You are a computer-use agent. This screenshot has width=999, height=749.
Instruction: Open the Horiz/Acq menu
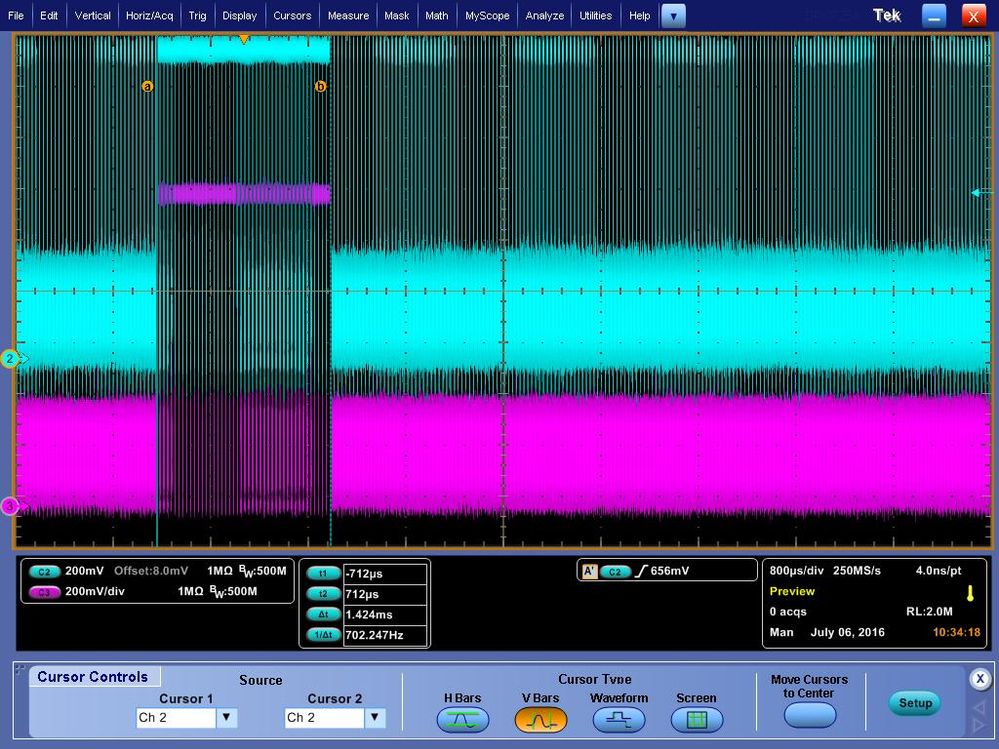pos(147,15)
